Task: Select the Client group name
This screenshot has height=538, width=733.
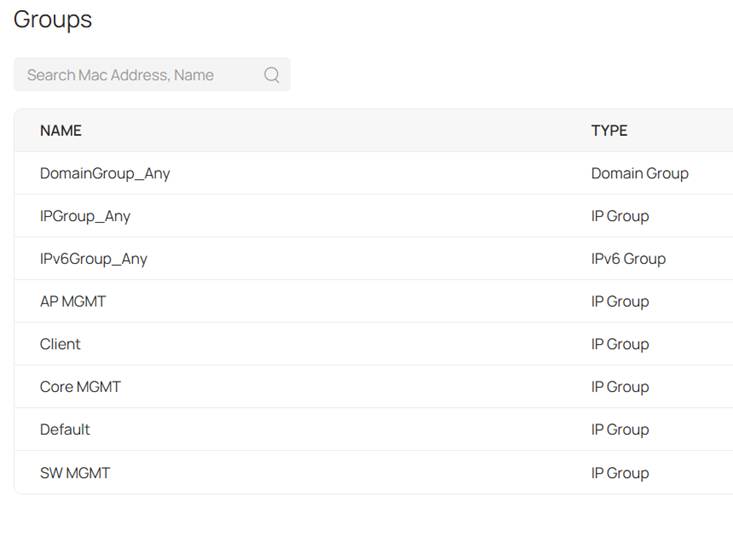Action: 60,344
